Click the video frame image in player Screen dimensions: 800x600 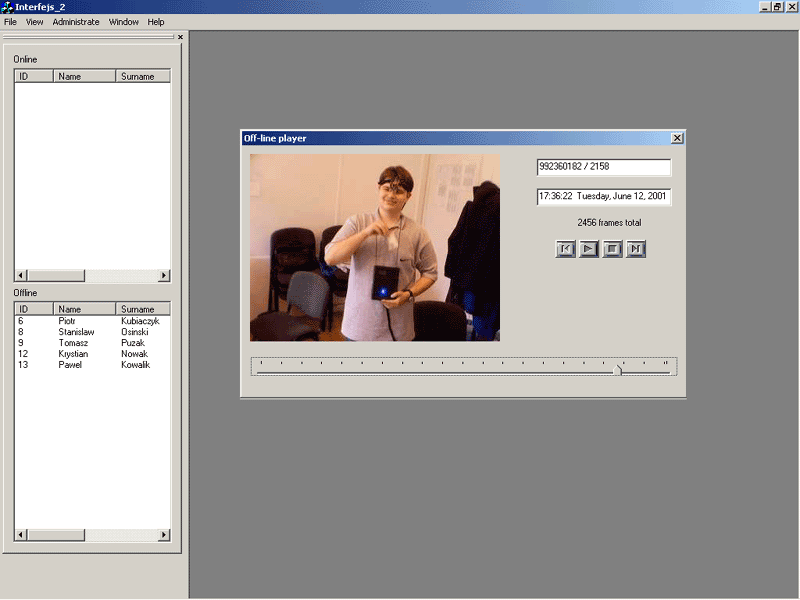(x=375, y=247)
